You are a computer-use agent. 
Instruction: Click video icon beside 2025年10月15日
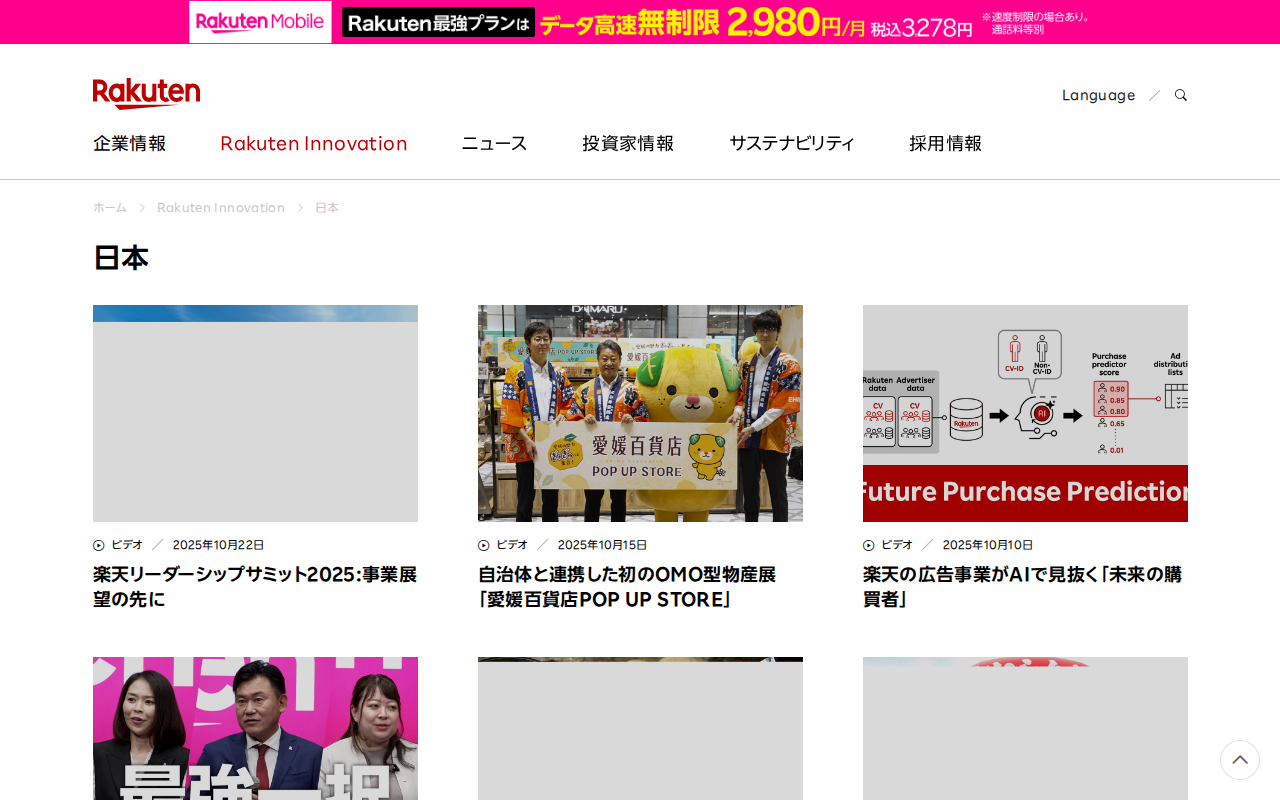click(484, 545)
